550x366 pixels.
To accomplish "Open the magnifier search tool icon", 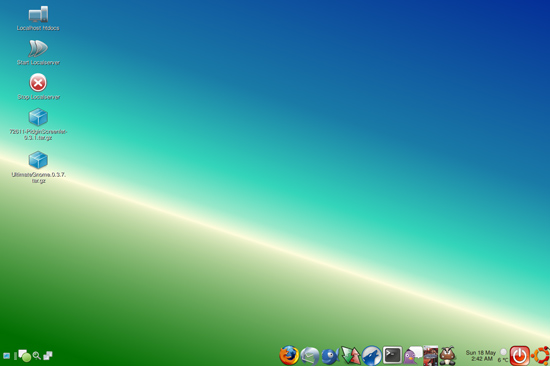I will pyautogui.click(x=36, y=356).
